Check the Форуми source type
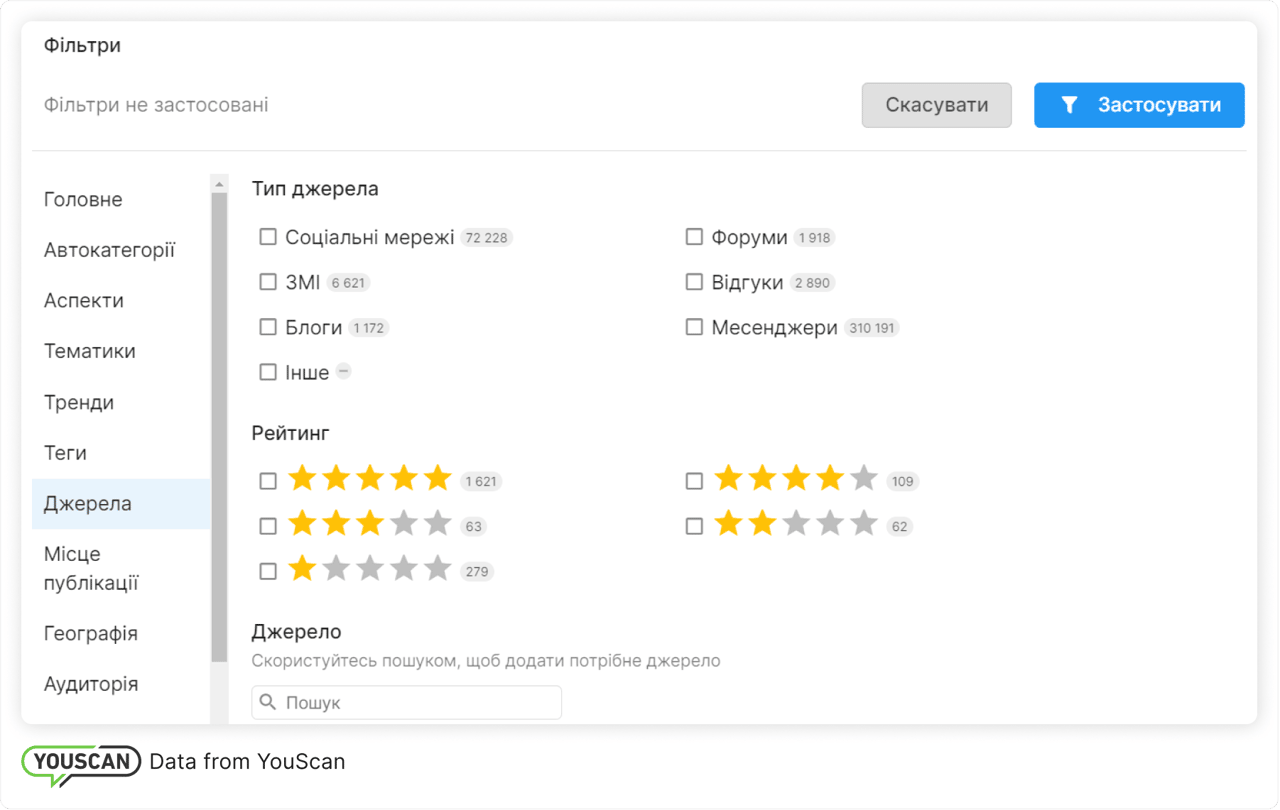This screenshot has height=810, width=1280. click(694, 236)
